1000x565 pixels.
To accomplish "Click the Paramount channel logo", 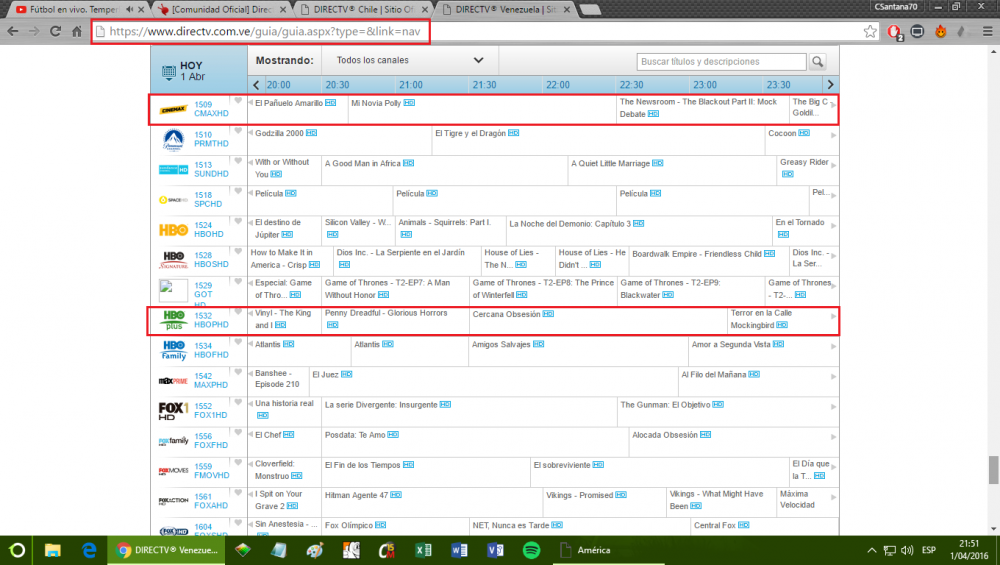I will (173, 140).
